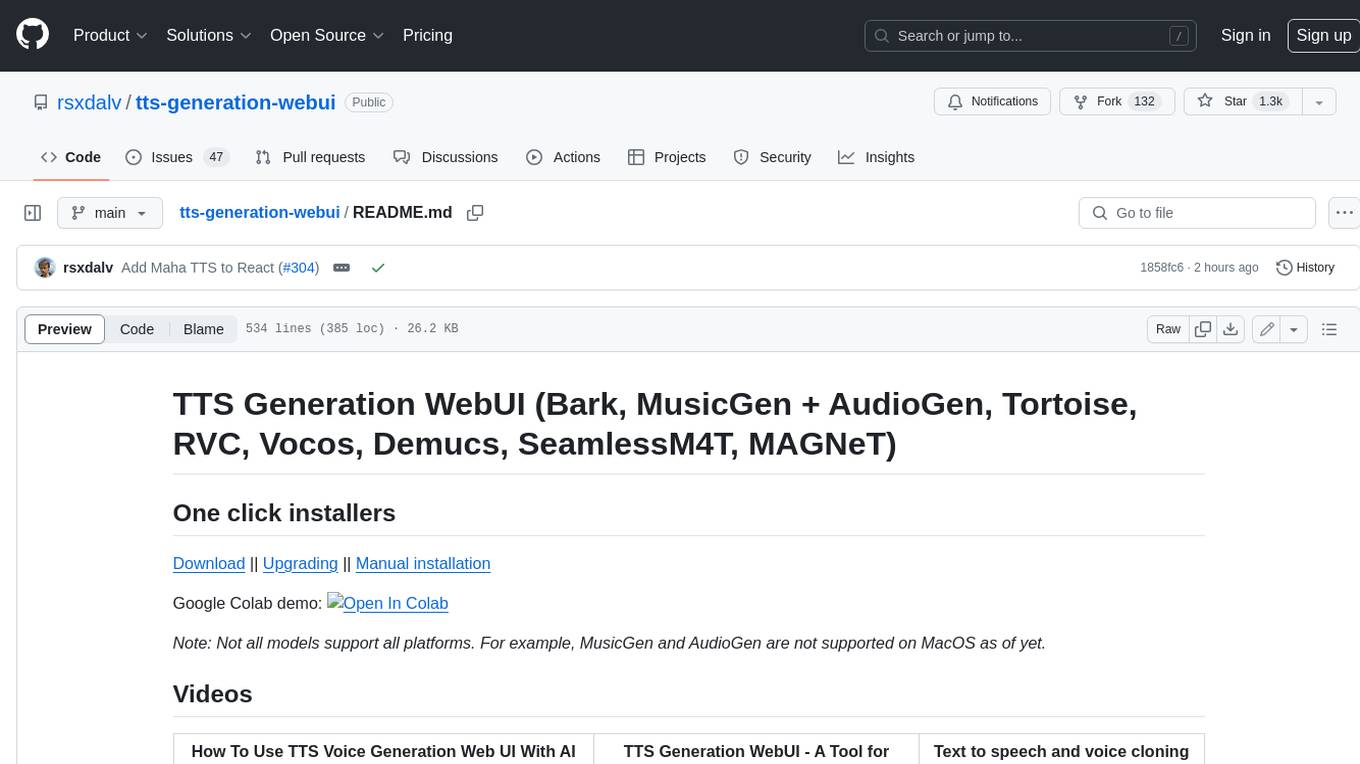This screenshot has width=1360, height=764.
Task: Open the Upgrading link
Action: (x=300, y=563)
